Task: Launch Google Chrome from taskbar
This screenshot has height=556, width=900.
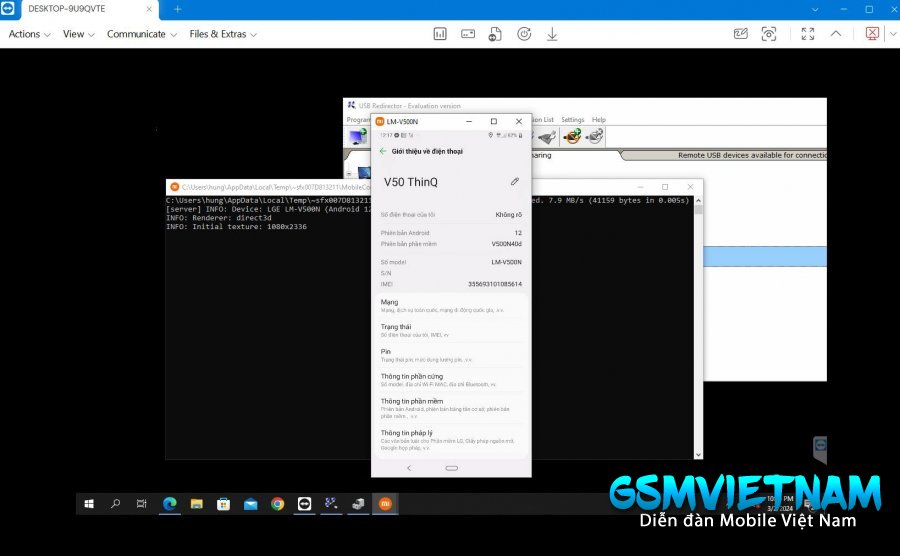Action: pos(277,504)
